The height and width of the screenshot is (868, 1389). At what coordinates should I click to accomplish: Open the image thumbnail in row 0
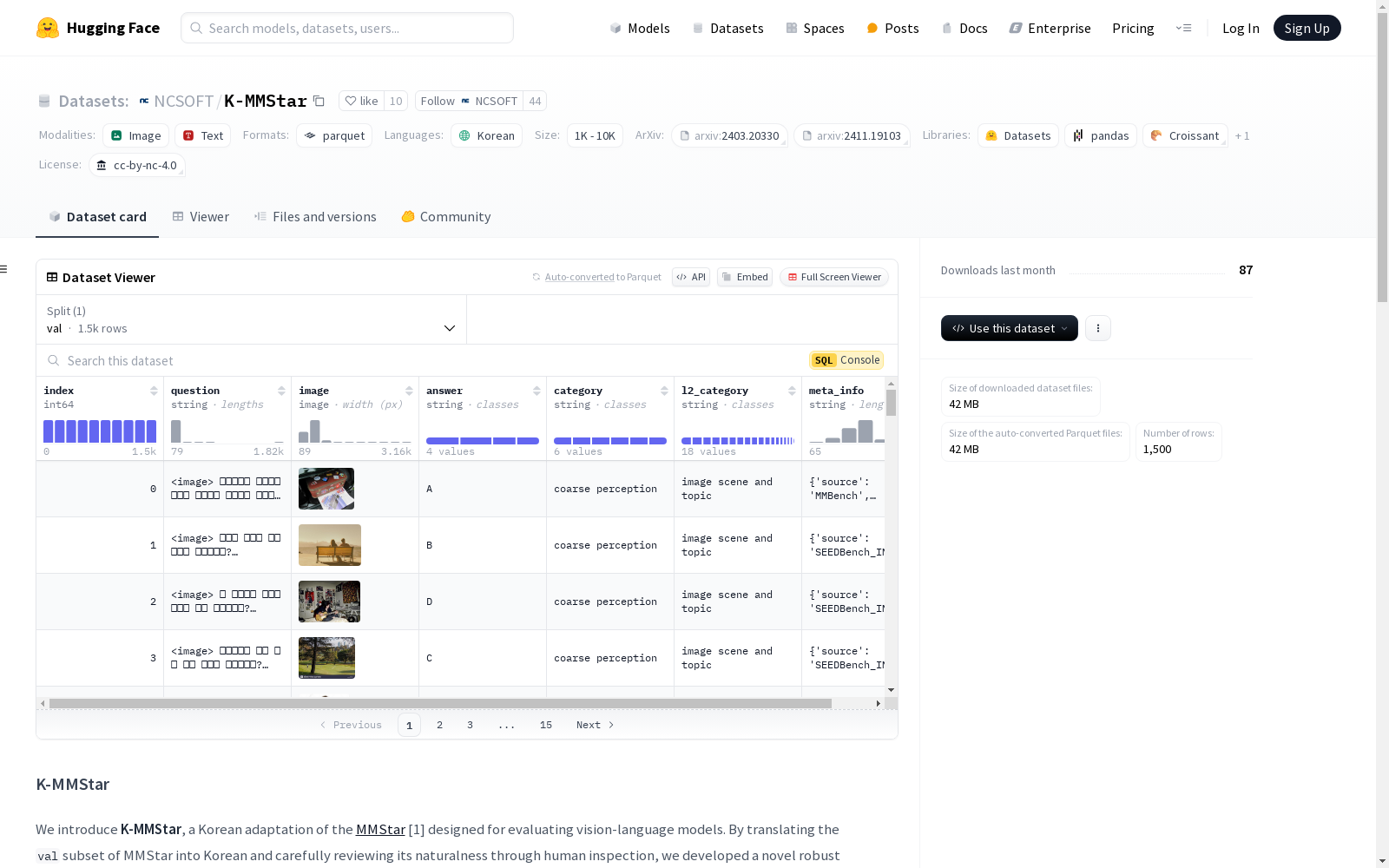(x=326, y=489)
